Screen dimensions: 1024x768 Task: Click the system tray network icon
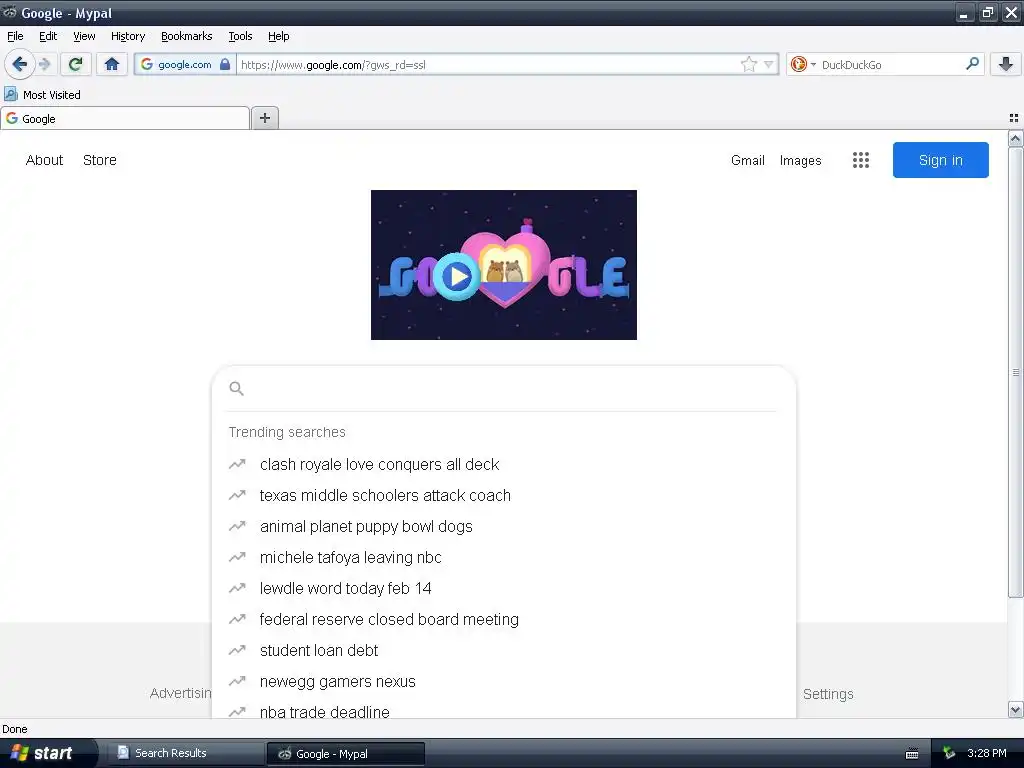[949, 753]
